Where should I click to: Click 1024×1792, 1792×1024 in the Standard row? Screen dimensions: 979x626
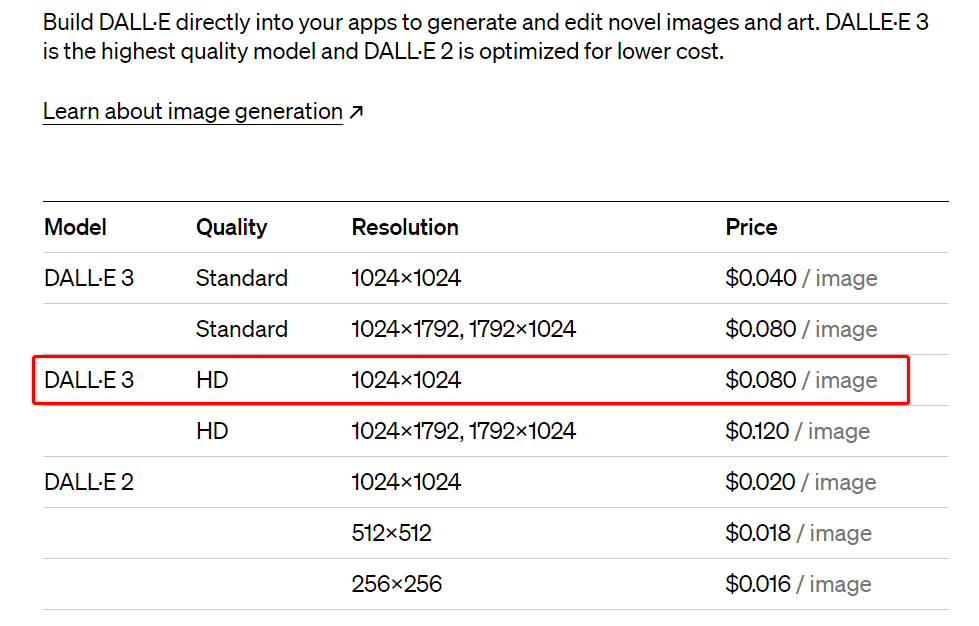tap(463, 329)
